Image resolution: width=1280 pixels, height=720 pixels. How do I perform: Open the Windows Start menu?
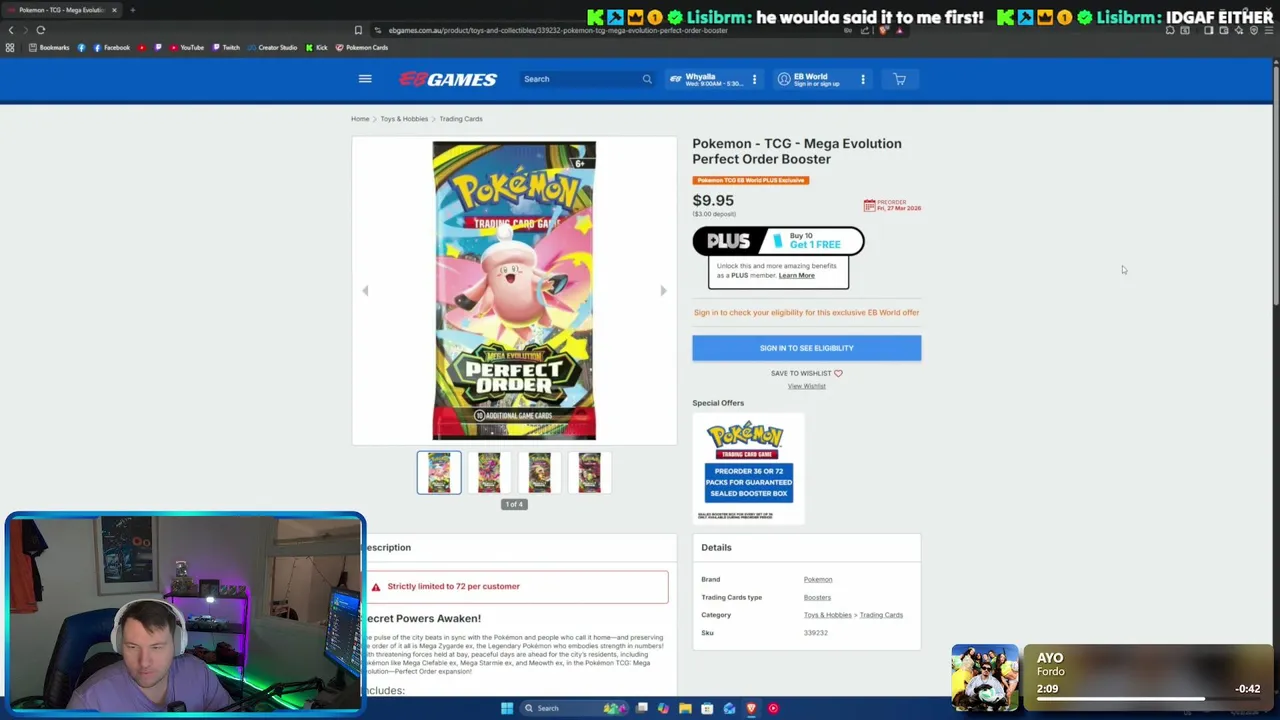pos(507,708)
